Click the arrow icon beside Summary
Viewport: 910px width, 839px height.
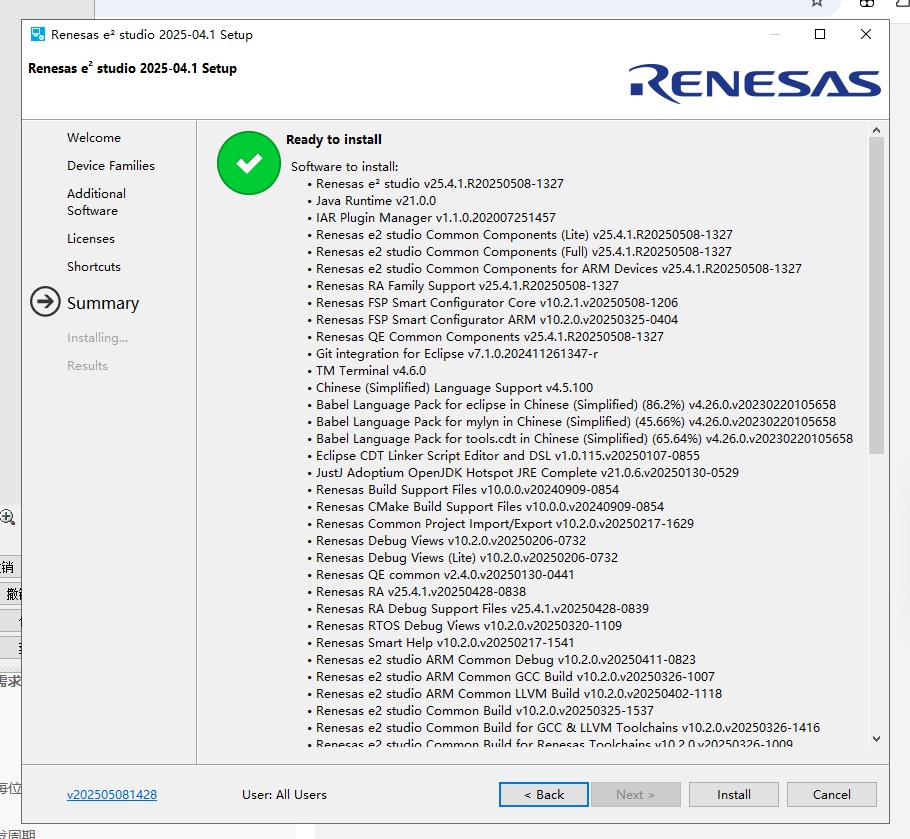click(x=45, y=302)
